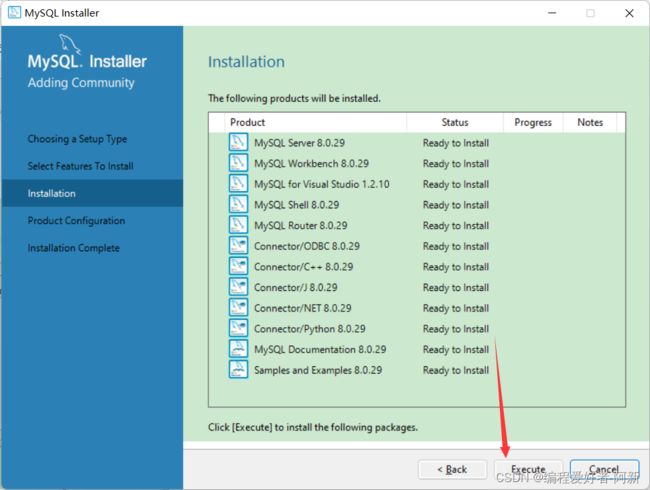
Task: Click the Connector/J 8.0.29 icon
Action: pos(238,287)
